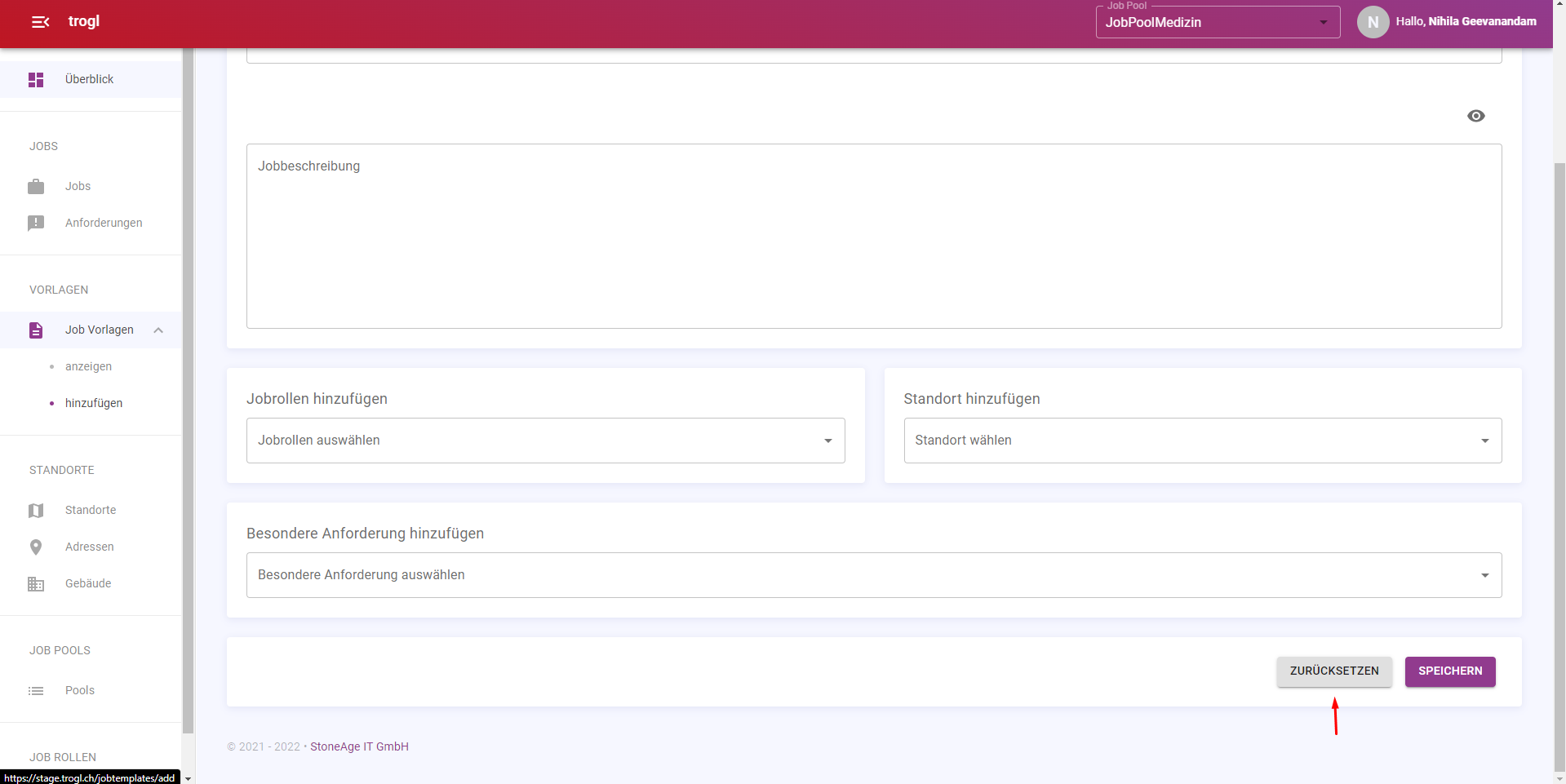Image resolution: width=1566 pixels, height=784 pixels.
Task: Open the anzeigen submenu entry
Action: pos(88,366)
